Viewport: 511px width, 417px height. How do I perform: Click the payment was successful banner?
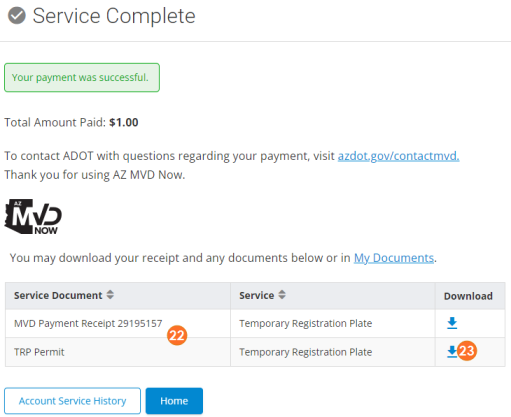click(82, 77)
